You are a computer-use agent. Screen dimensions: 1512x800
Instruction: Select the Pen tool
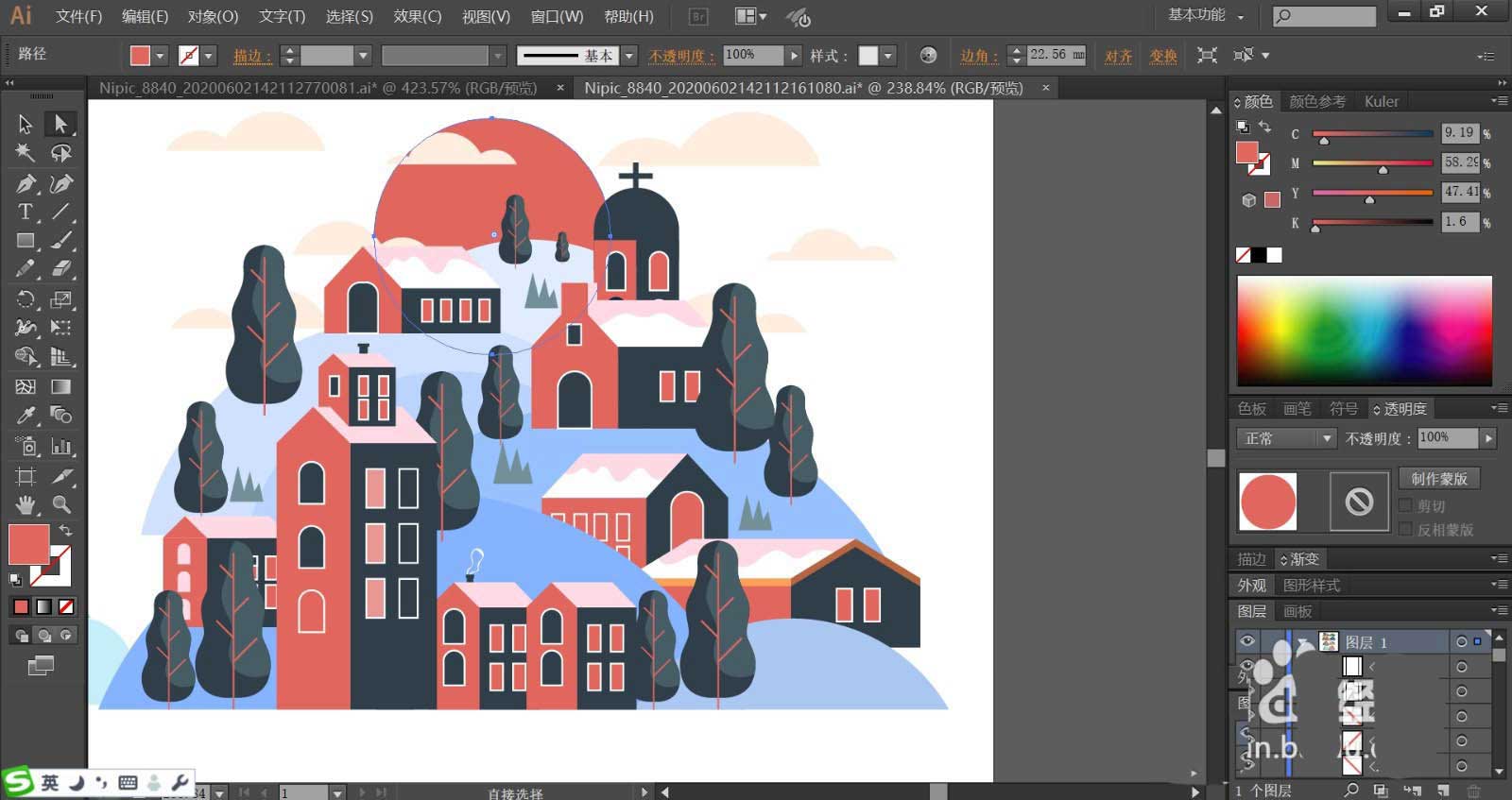(26, 183)
